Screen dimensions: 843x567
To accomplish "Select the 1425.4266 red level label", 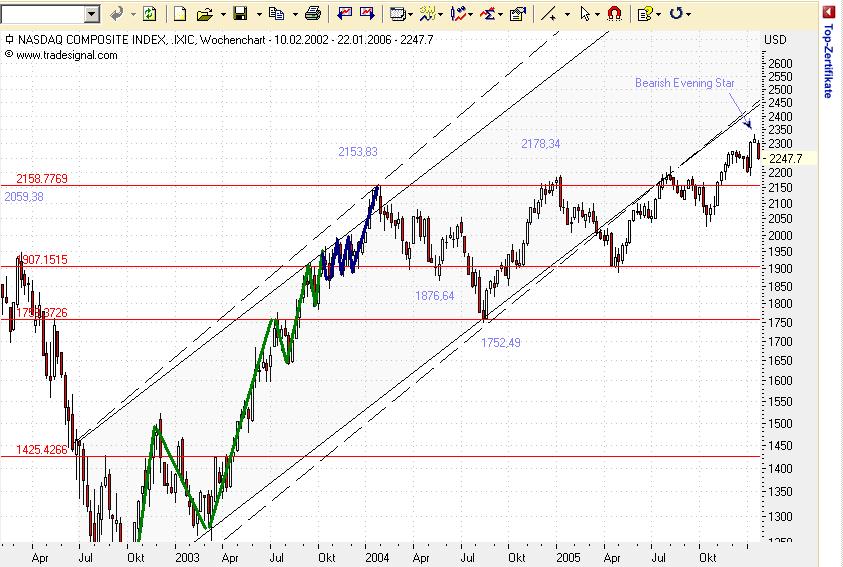I will click(x=42, y=449).
